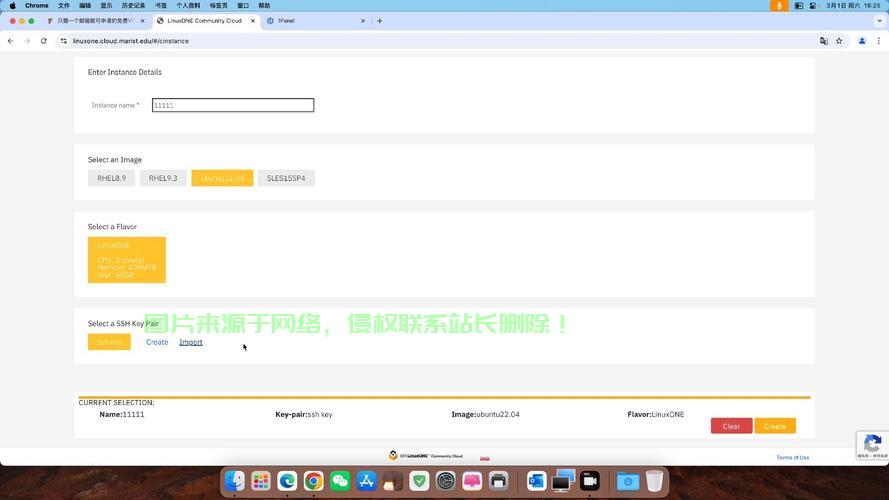
Task: Open the Downloads folder in the dock
Action: (x=628, y=481)
